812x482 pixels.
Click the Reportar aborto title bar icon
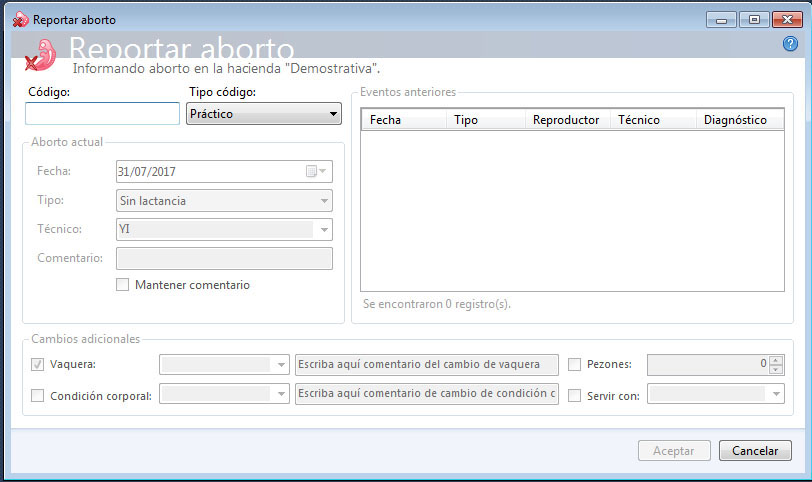[20, 20]
